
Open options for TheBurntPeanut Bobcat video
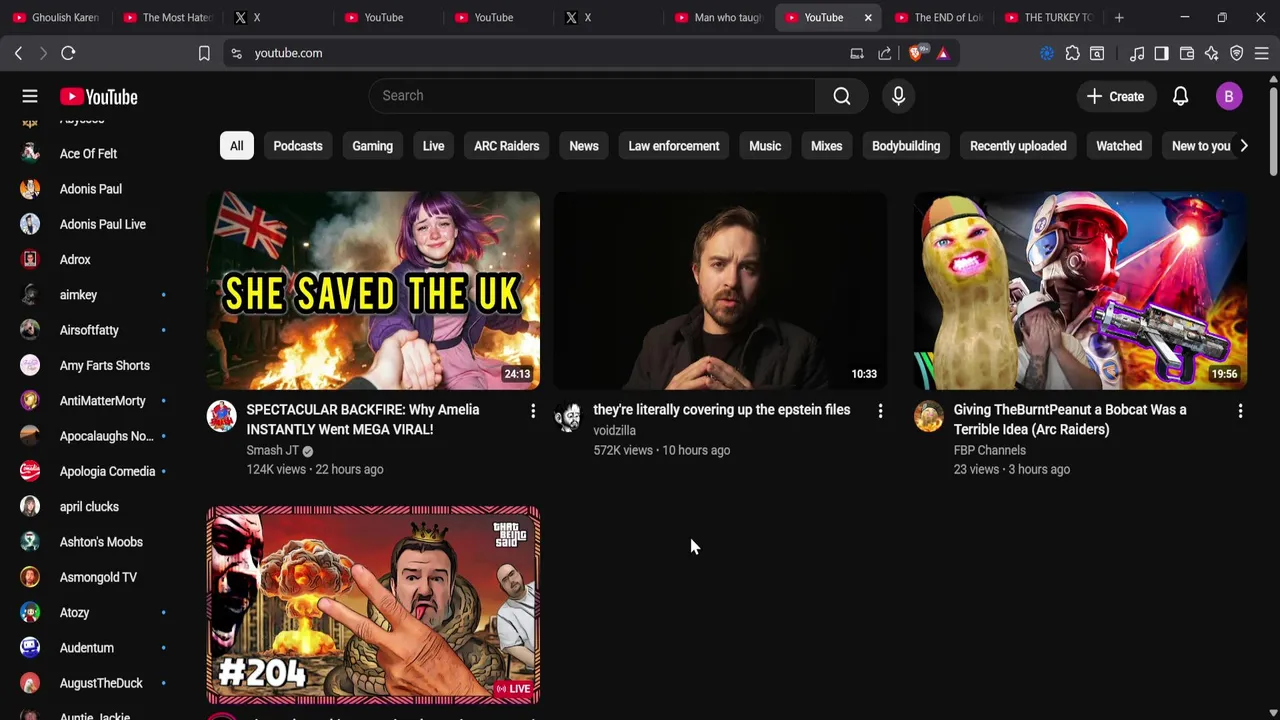[x=1240, y=411]
